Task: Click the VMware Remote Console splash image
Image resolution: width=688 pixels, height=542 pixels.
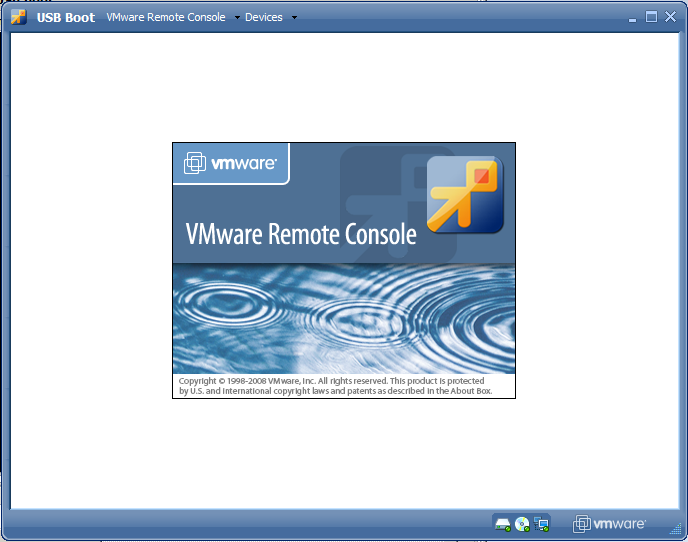Action: pyautogui.click(x=344, y=270)
